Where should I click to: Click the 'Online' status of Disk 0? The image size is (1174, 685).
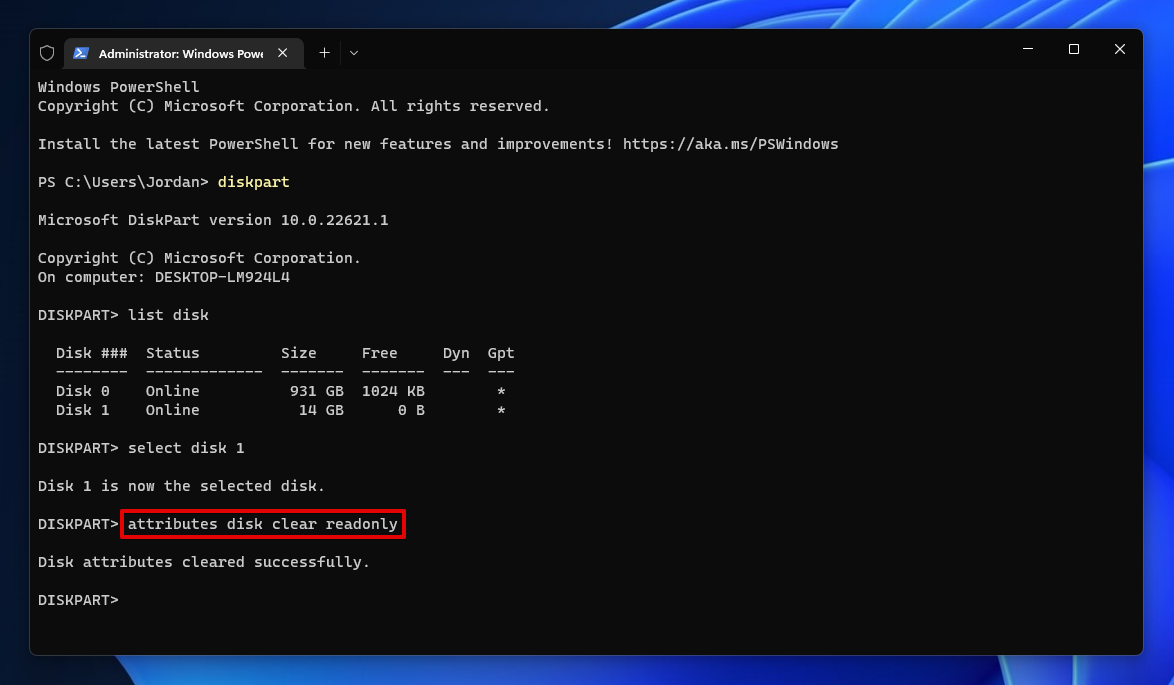tap(172, 391)
